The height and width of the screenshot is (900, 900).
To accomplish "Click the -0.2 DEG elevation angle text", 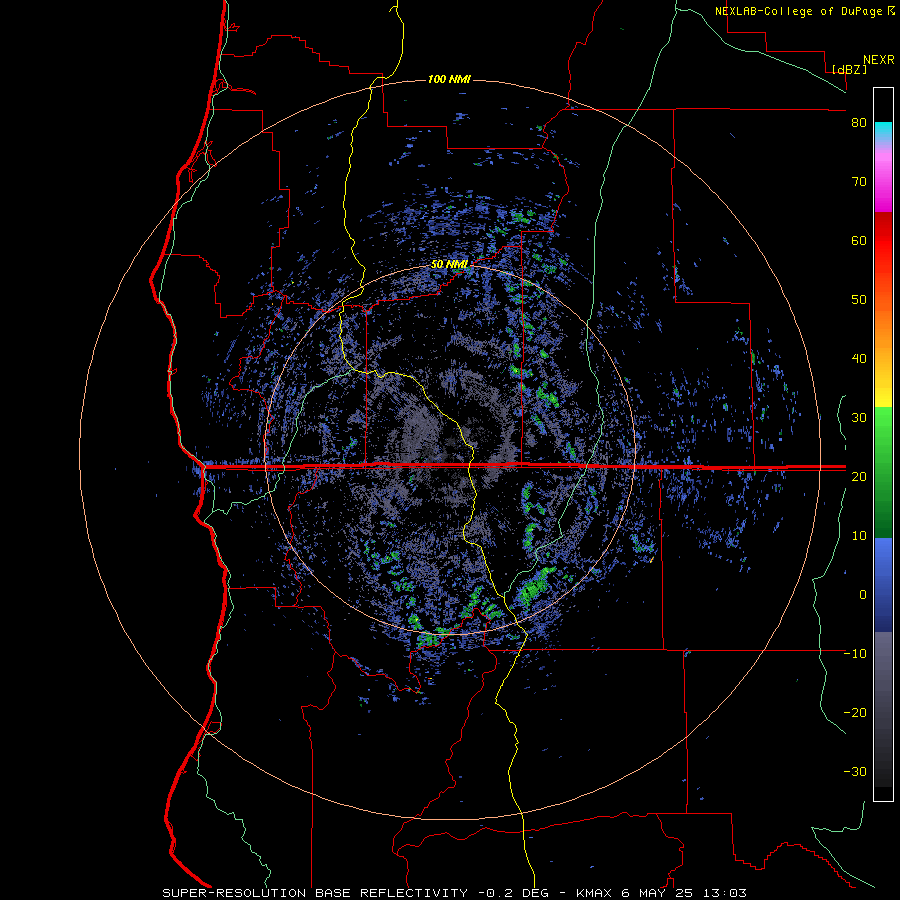I will (x=513, y=893).
